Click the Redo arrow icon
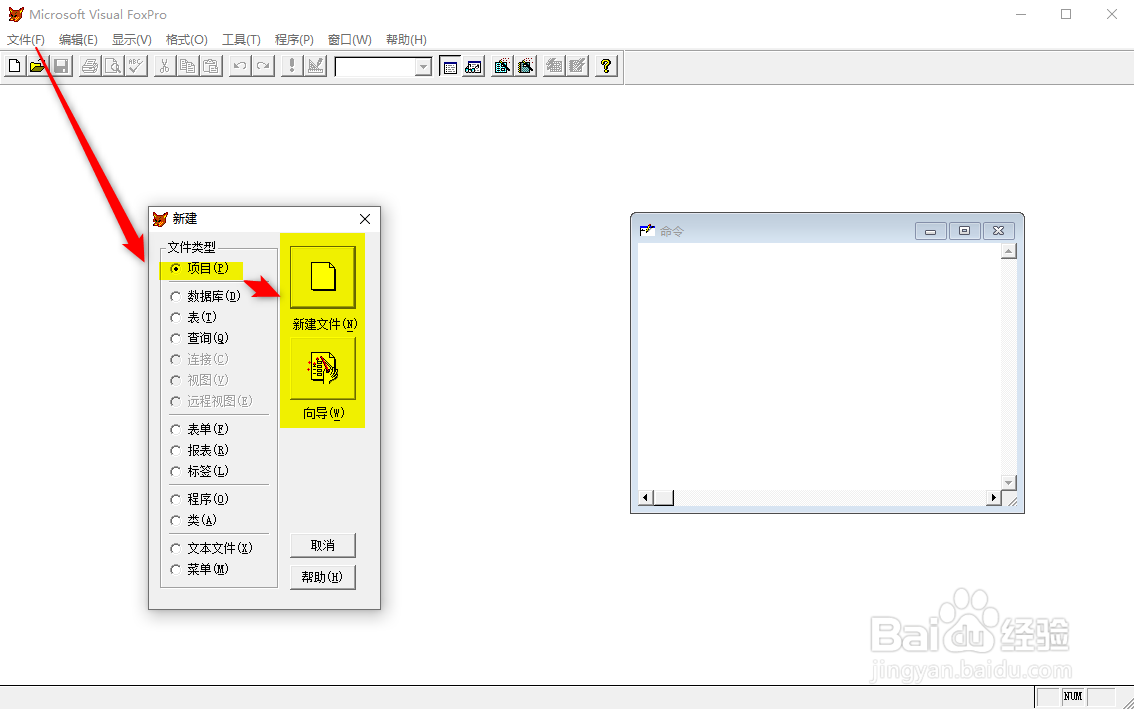The height and width of the screenshot is (709, 1134). tap(263, 67)
